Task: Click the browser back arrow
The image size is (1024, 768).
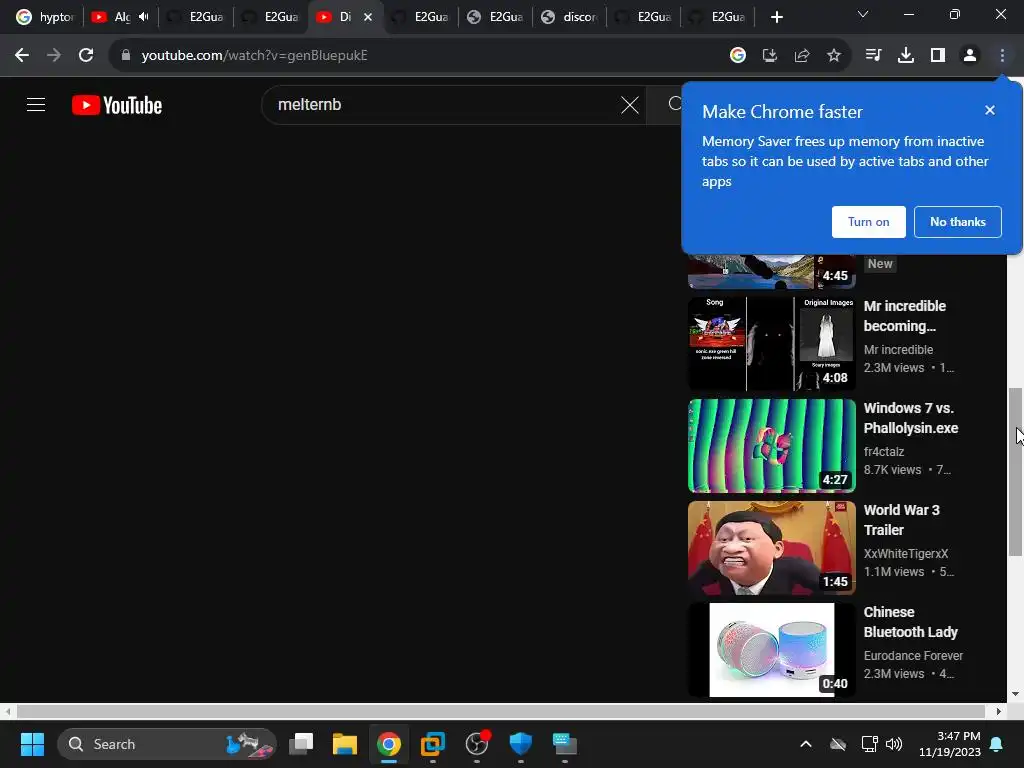Action: pyautogui.click(x=22, y=56)
